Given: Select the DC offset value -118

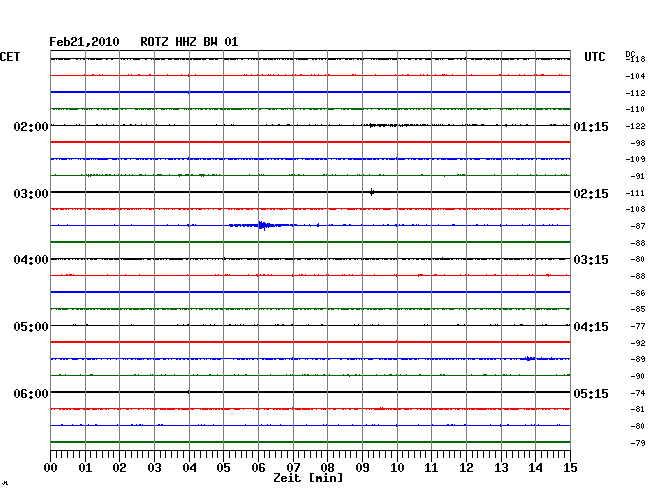Looking at the screenshot, I should 635,59.
